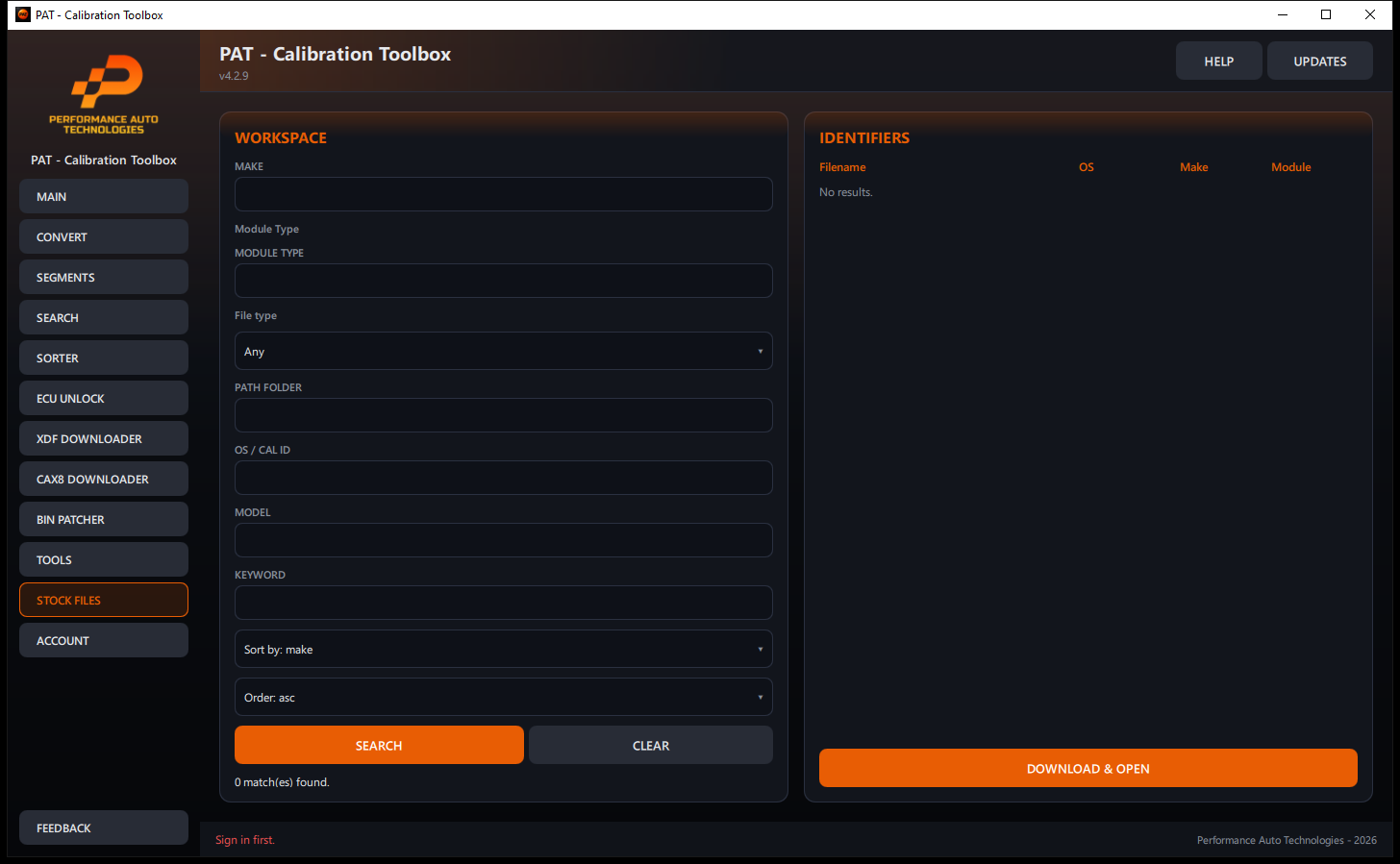Click the Filename column header
Screen dimensions: 1400x864
pyautogui.click(x=842, y=167)
